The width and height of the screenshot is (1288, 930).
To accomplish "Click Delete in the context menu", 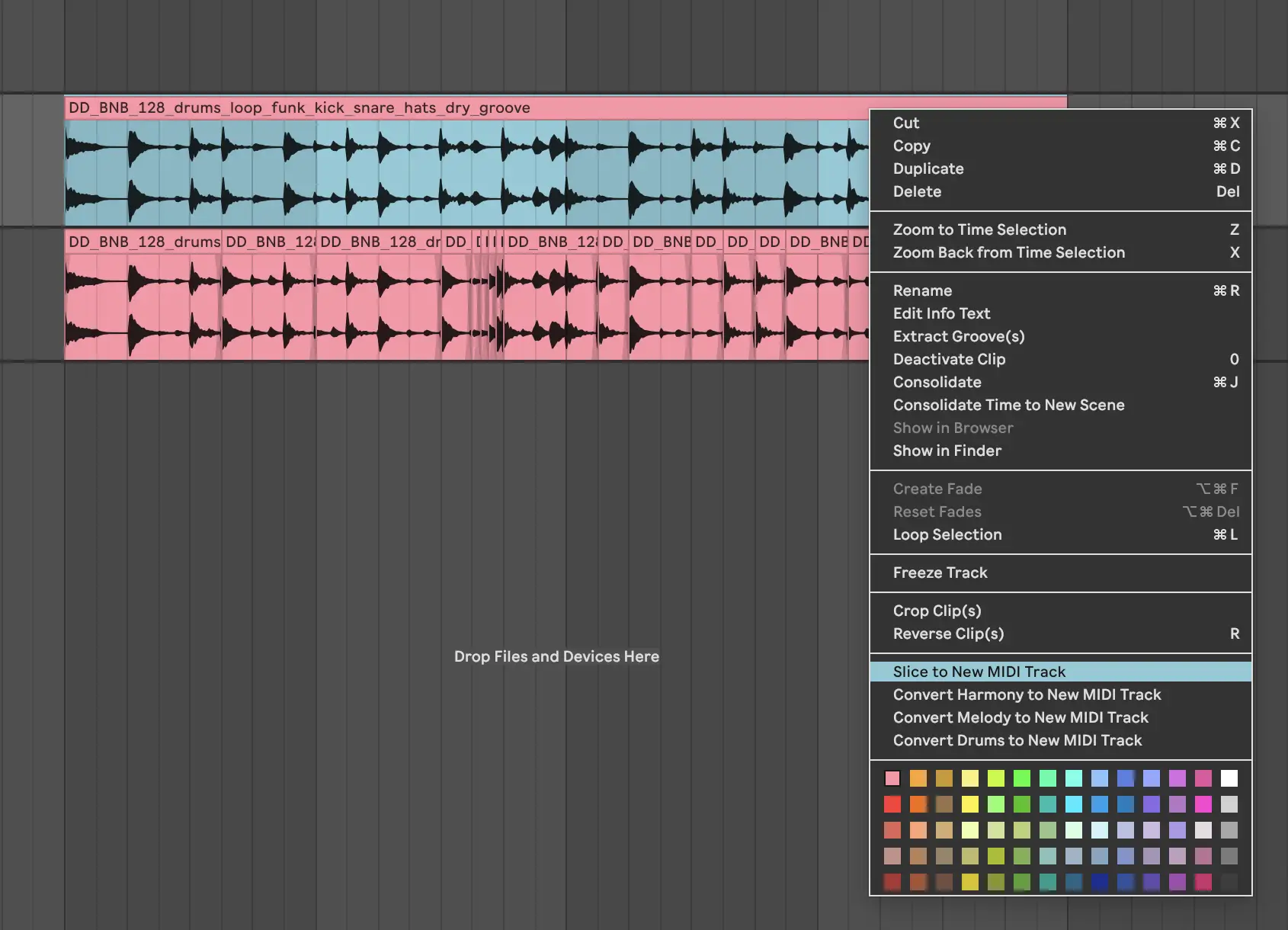I will [917, 191].
